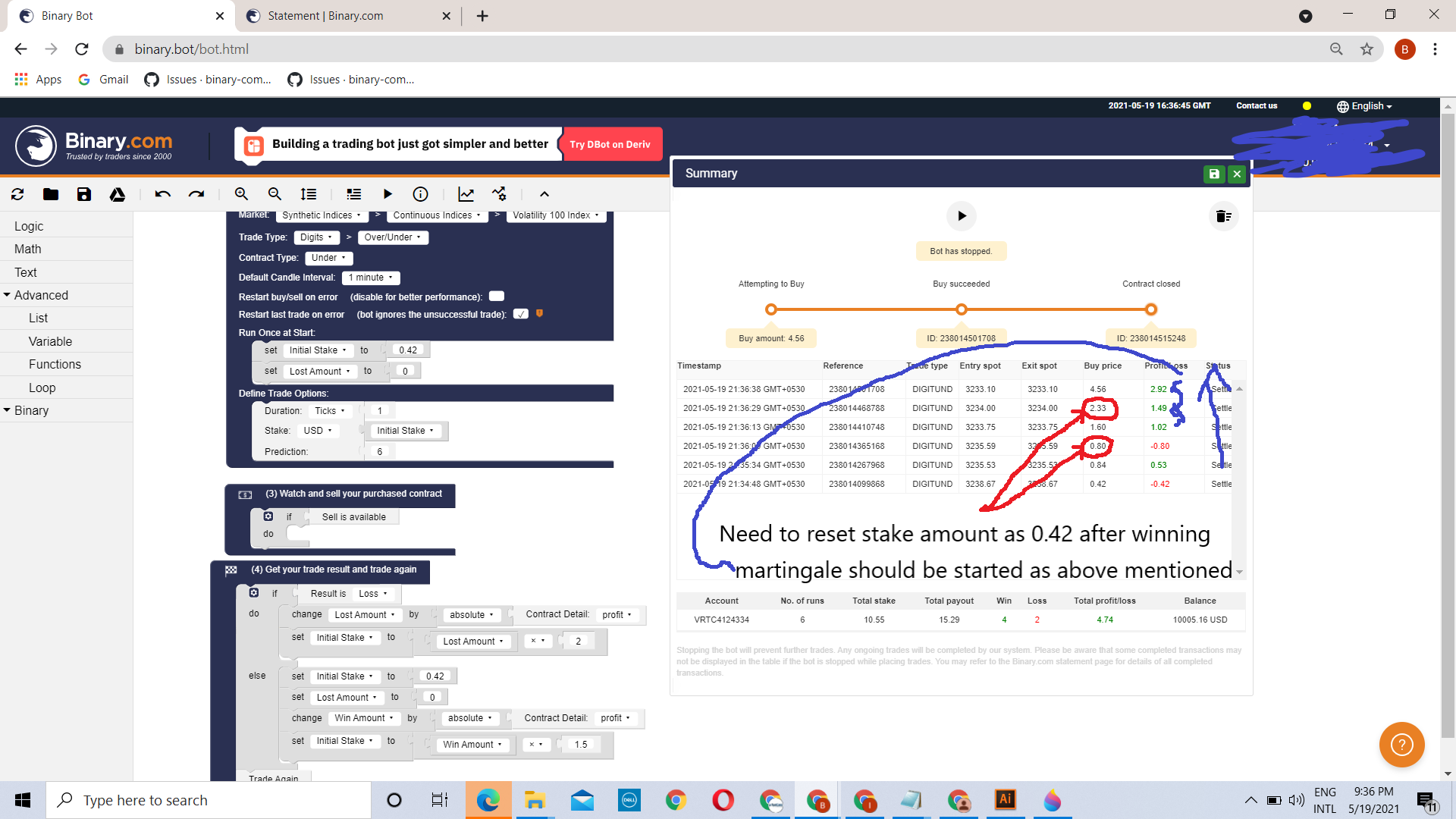1456x819 pixels.
Task: Switch to the Statement | Binary.com browser tab
Action: pyautogui.click(x=326, y=15)
